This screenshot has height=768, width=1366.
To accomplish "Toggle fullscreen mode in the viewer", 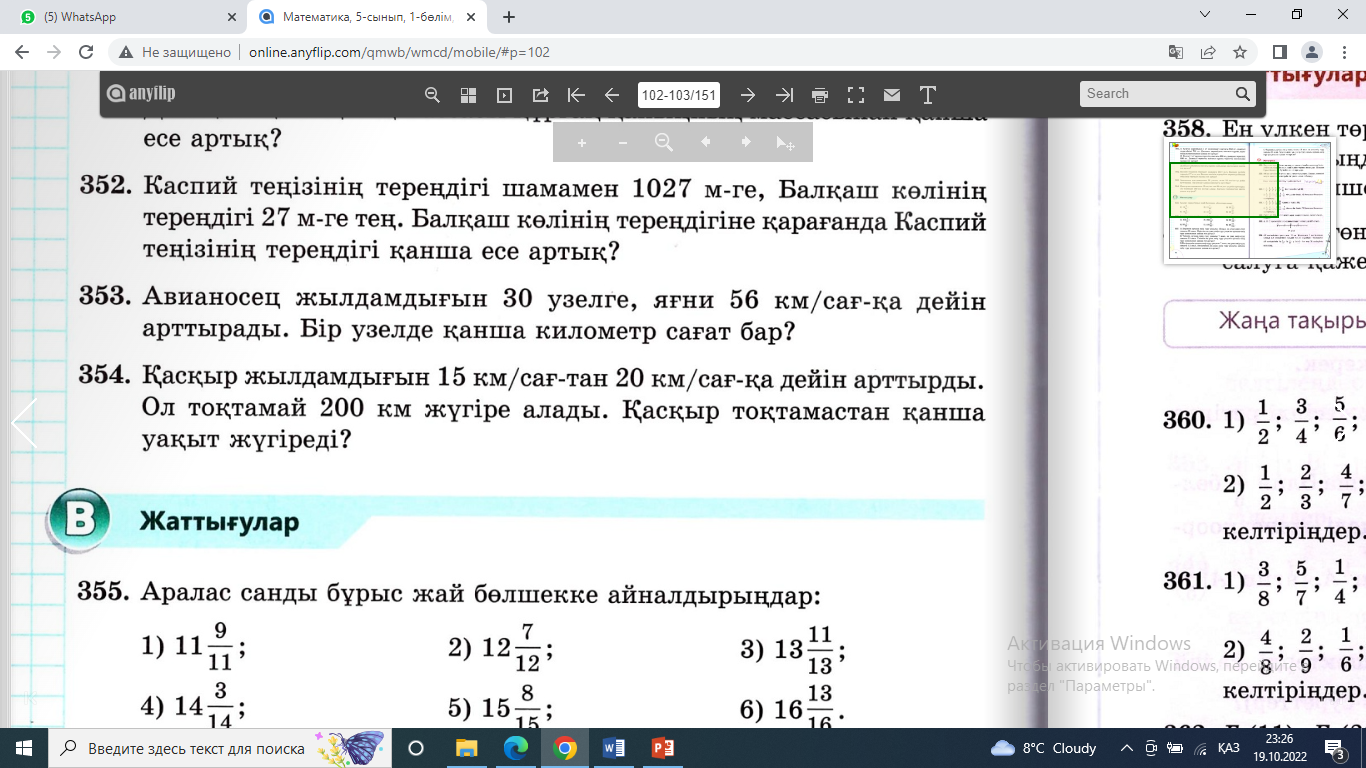I will coord(856,95).
